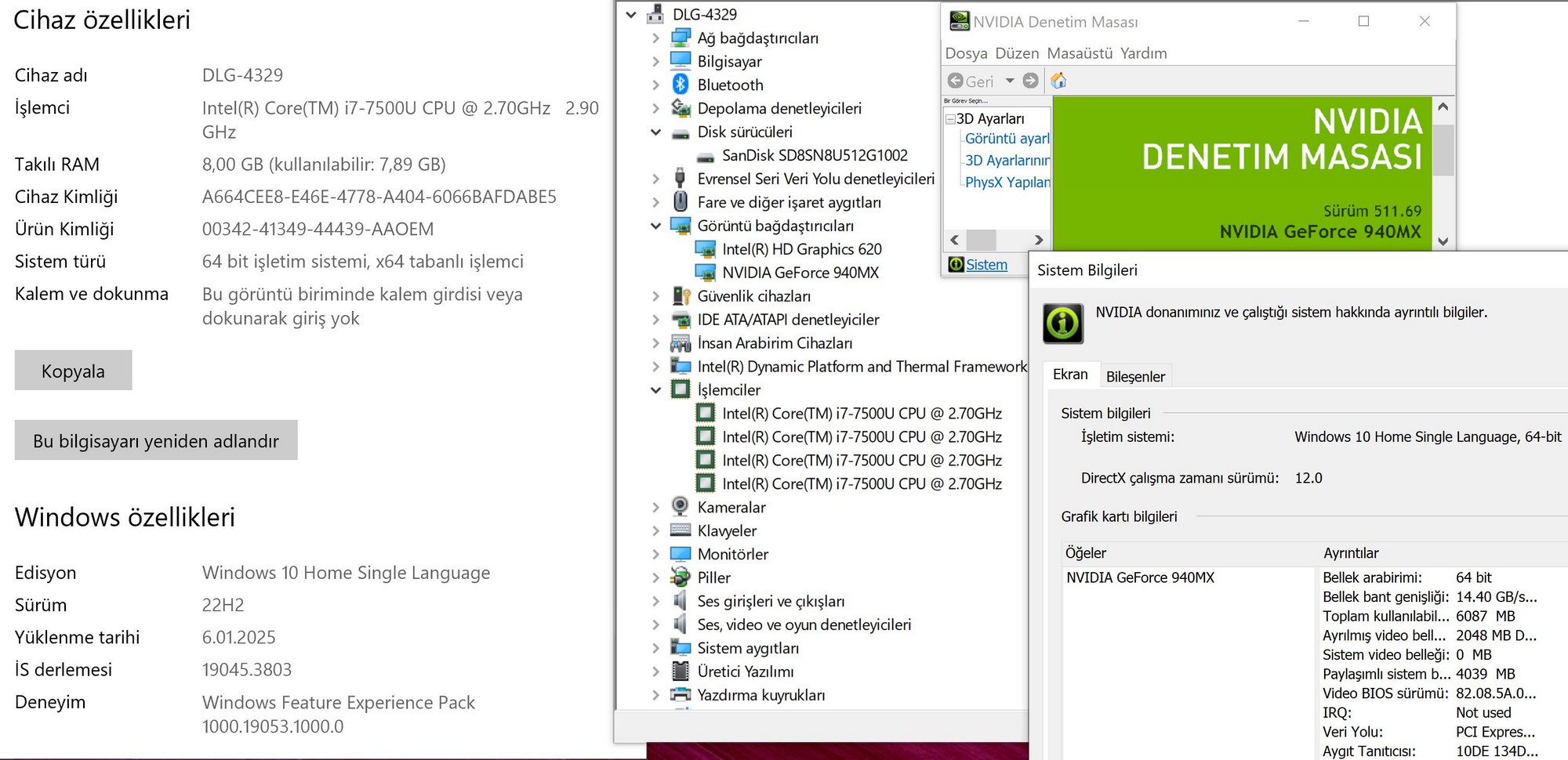
Task: Click the Intel(R) HD Graphics 620 icon
Action: (706, 249)
